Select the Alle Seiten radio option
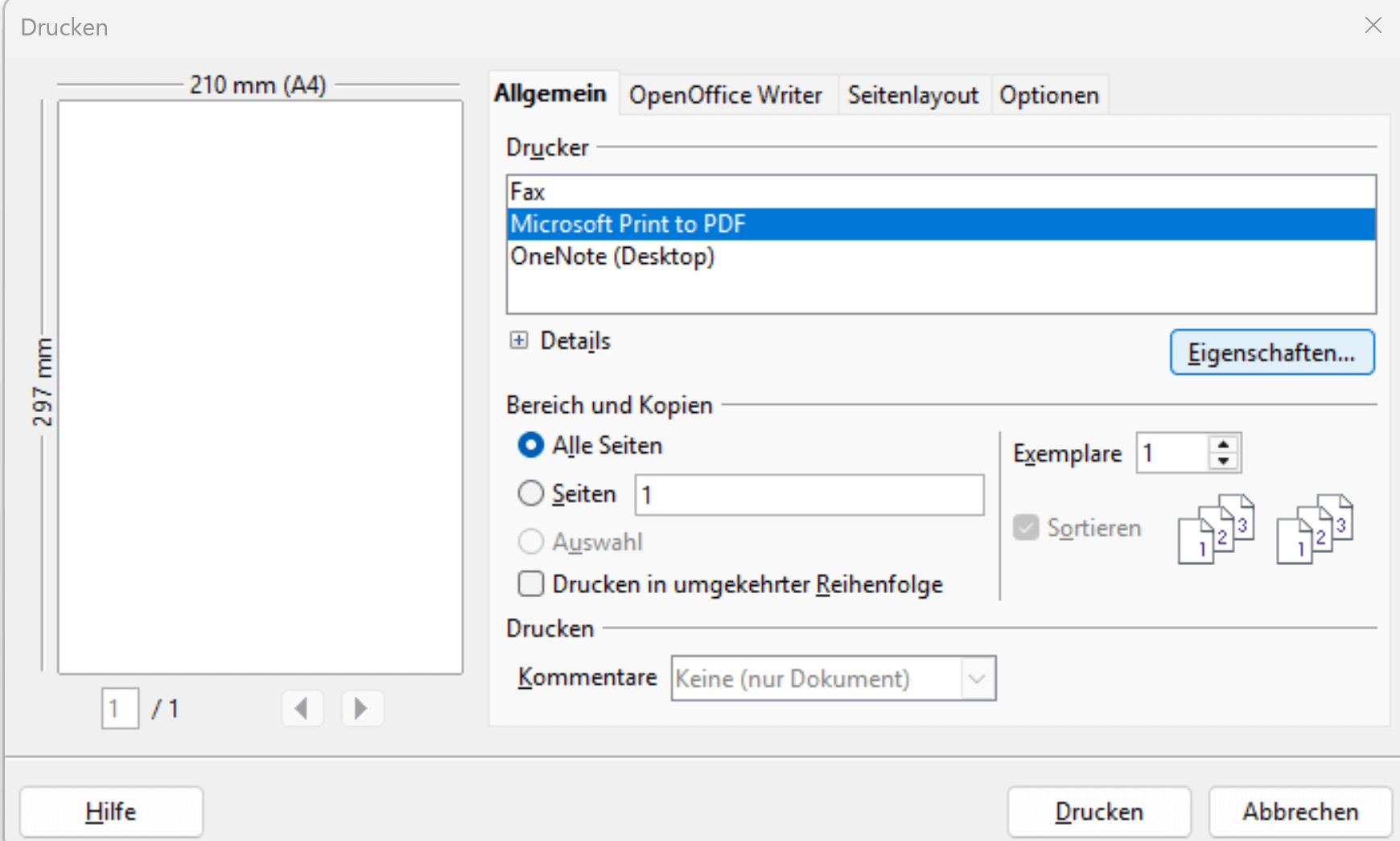Screen dimensions: 1400x841 point(531,445)
